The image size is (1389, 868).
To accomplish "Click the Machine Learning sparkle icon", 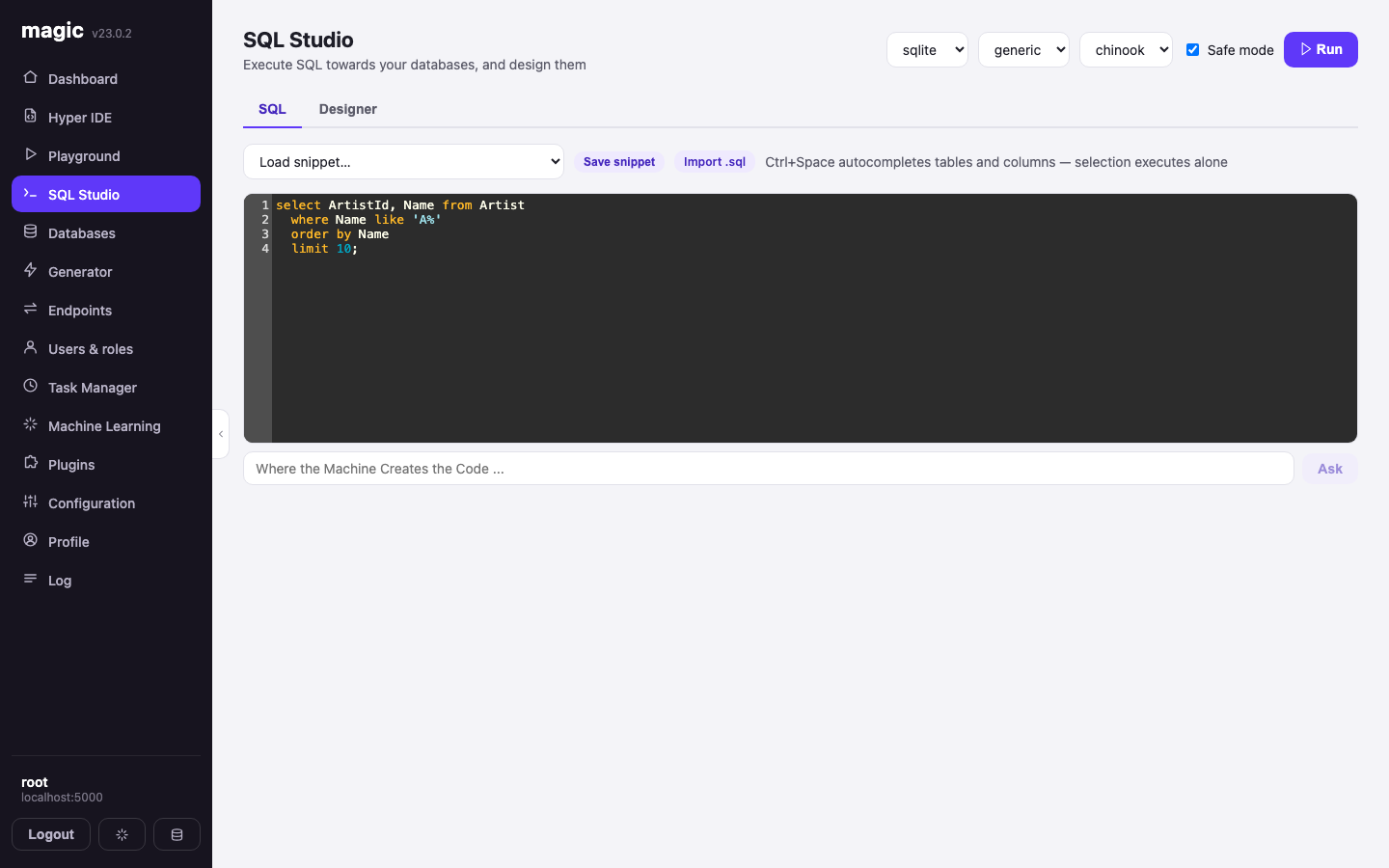I will (x=30, y=424).
